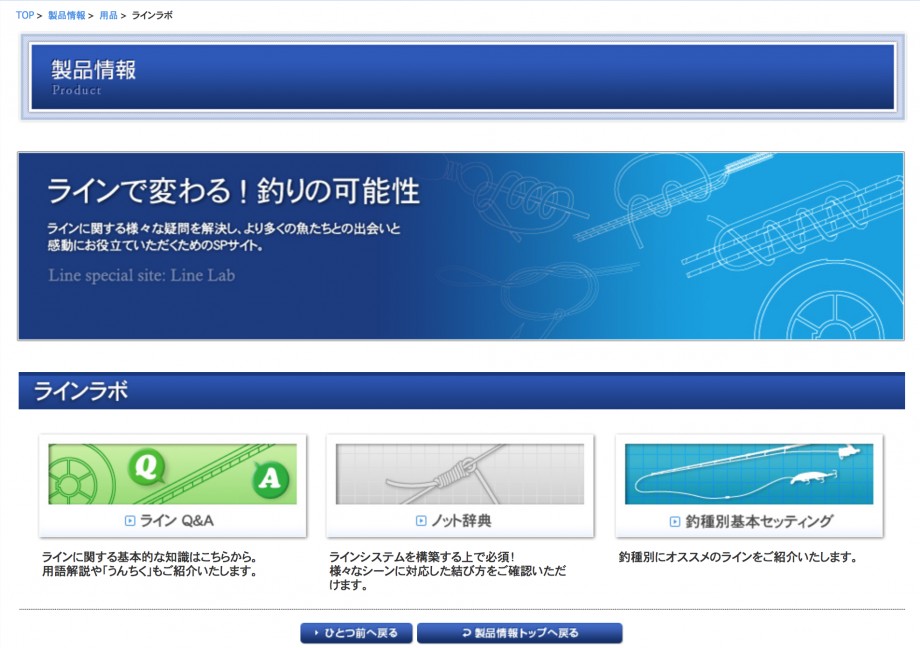Click 釣種別にオススメのライン description text
The height and width of the screenshot is (648, 920).
(x=738, y=557)
